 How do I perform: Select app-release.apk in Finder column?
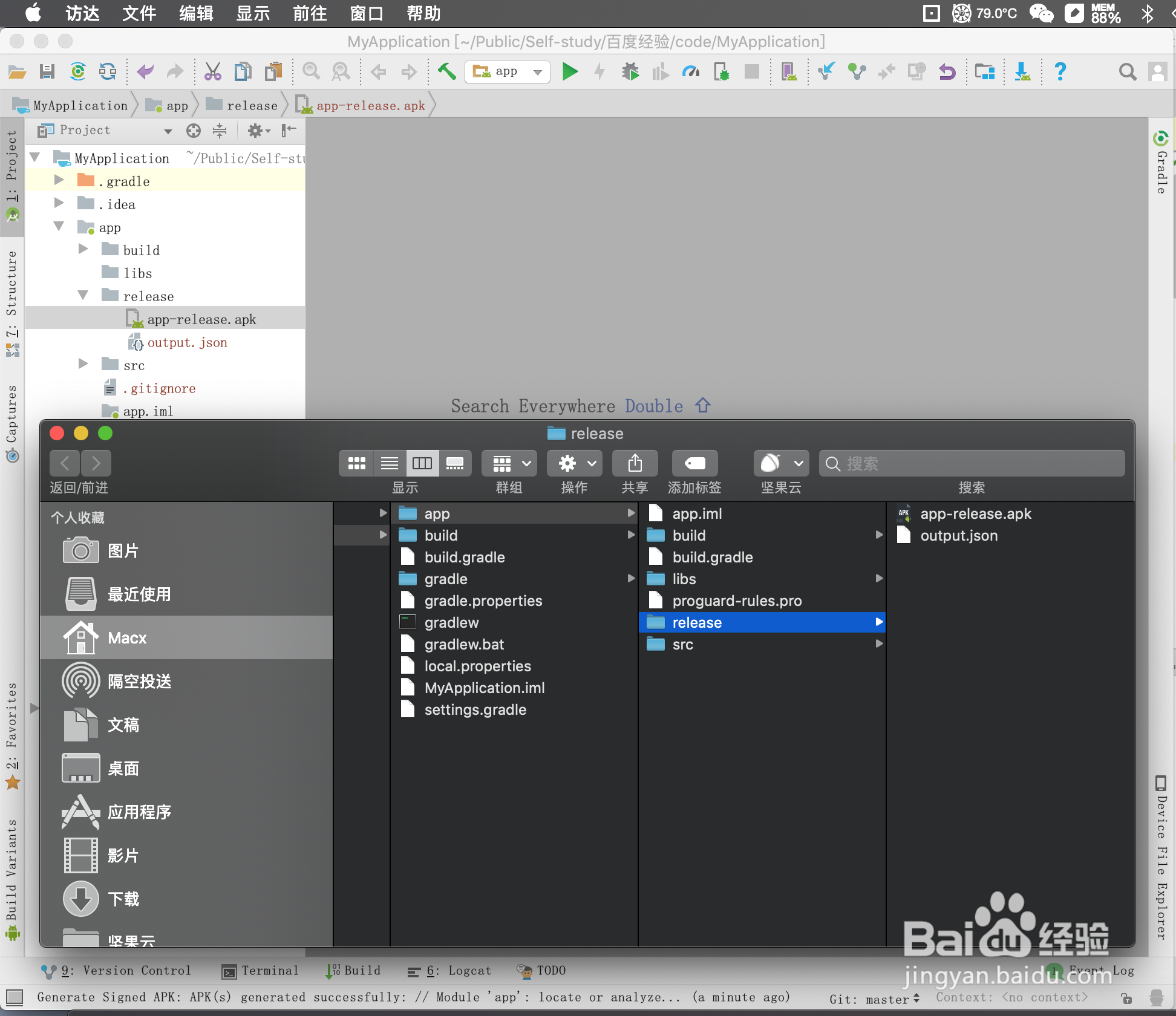click(975, 514)
